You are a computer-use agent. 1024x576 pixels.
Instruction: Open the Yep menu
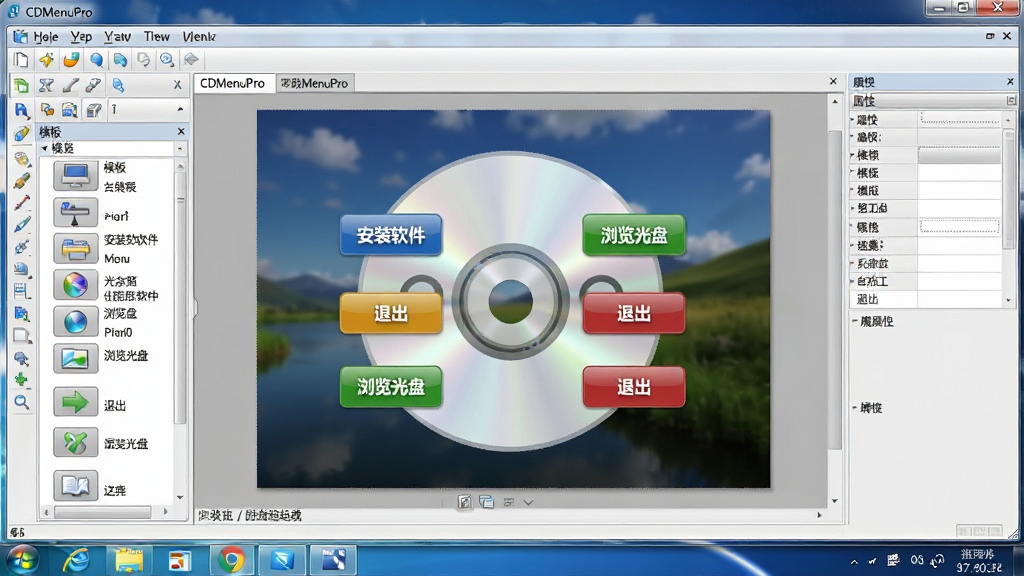(x=81, y=37)
